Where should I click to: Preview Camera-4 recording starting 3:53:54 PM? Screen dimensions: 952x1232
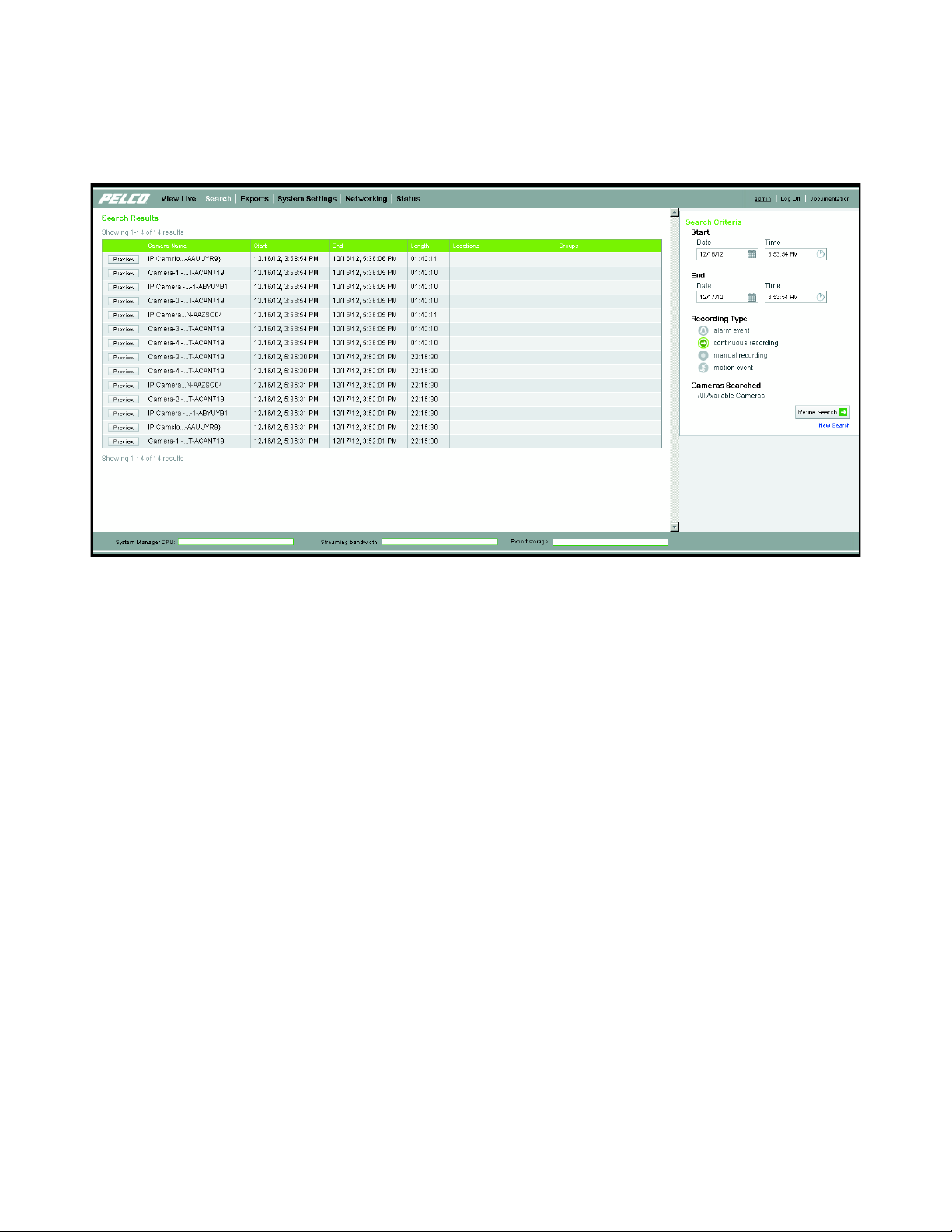pyautogui.click(x=124, y=344)
